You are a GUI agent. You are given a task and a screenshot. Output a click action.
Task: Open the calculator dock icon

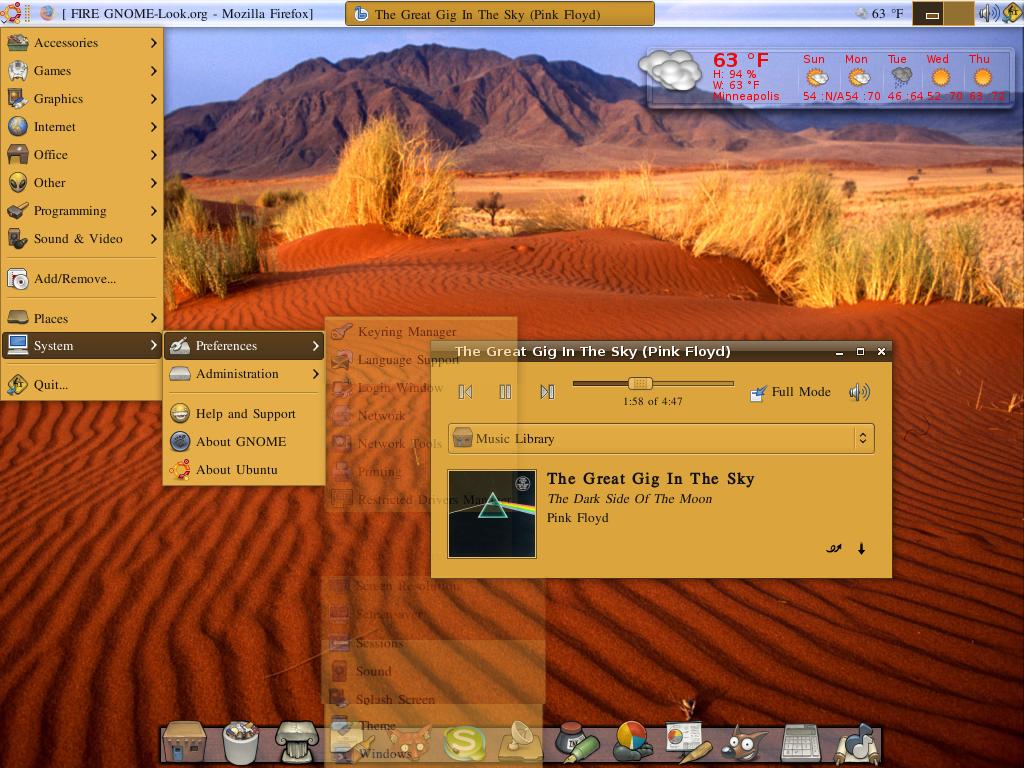801,743
